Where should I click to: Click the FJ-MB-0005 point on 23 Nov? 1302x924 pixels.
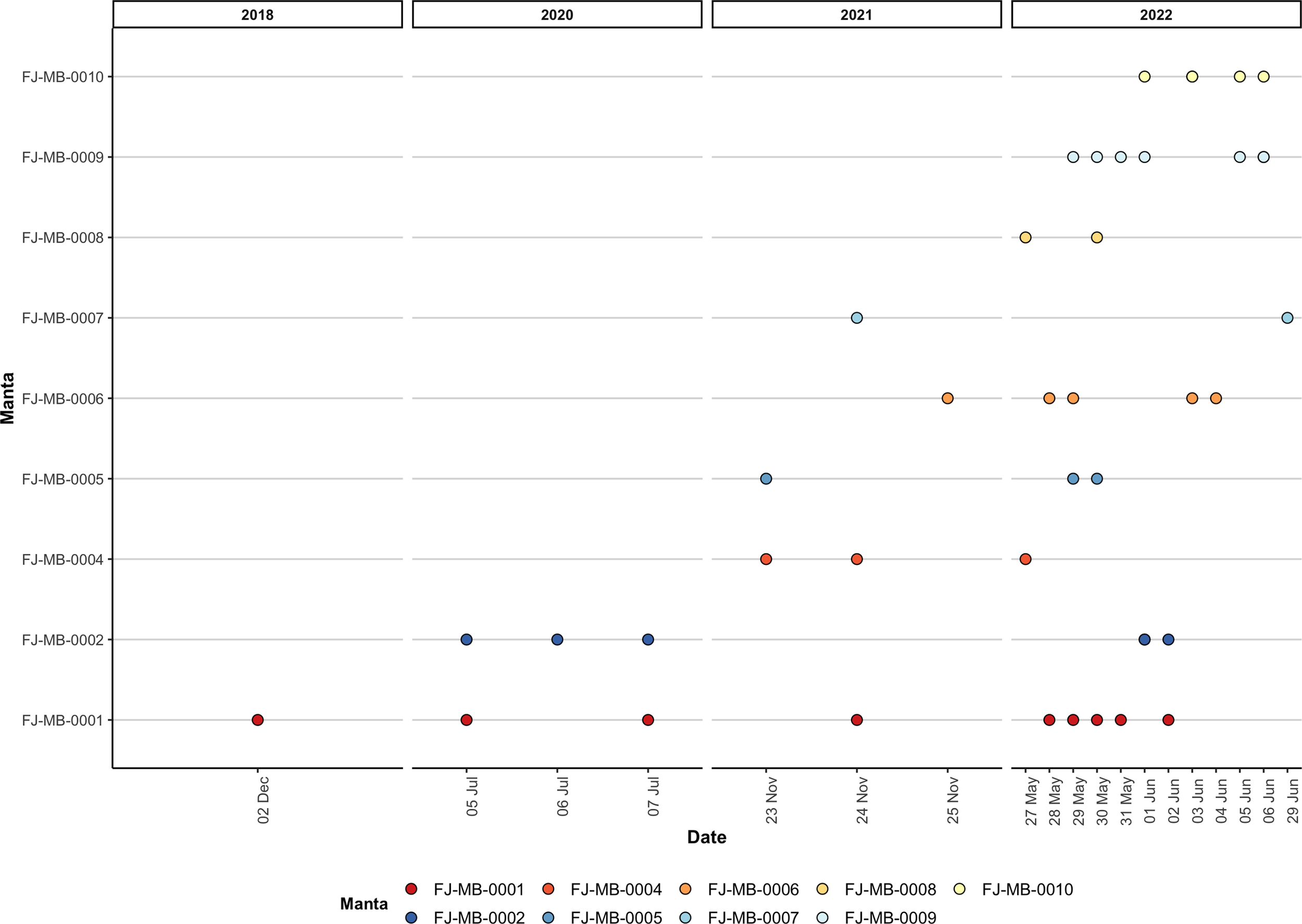tap(766, 478)
